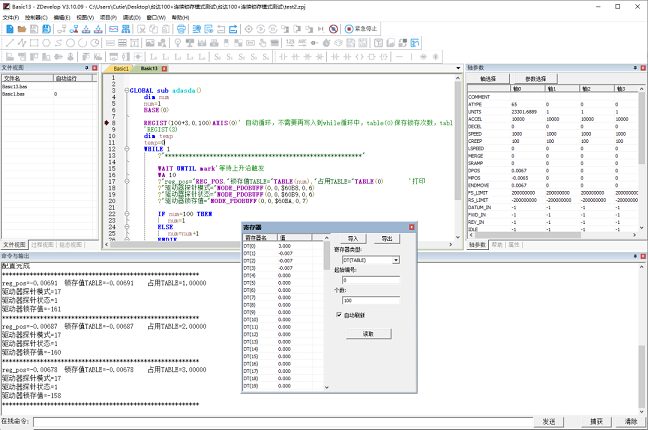The height and width of the screenshot is (430, 648).
Task: Click the lightbulb indicator component icon
Action: coord(178,43)
